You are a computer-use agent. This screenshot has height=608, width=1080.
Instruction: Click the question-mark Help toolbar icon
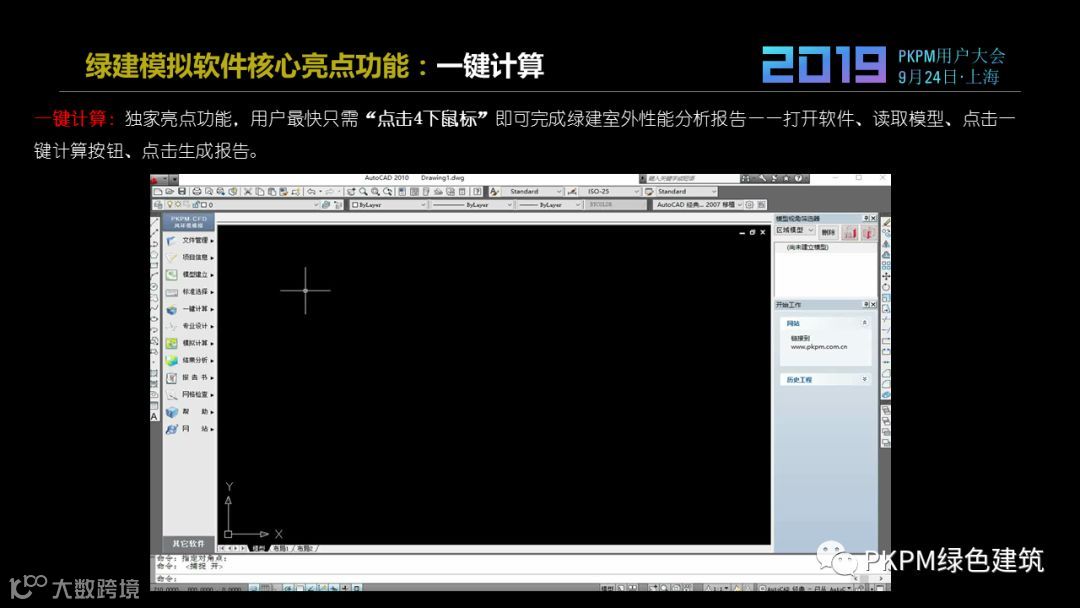coord(477,191)
